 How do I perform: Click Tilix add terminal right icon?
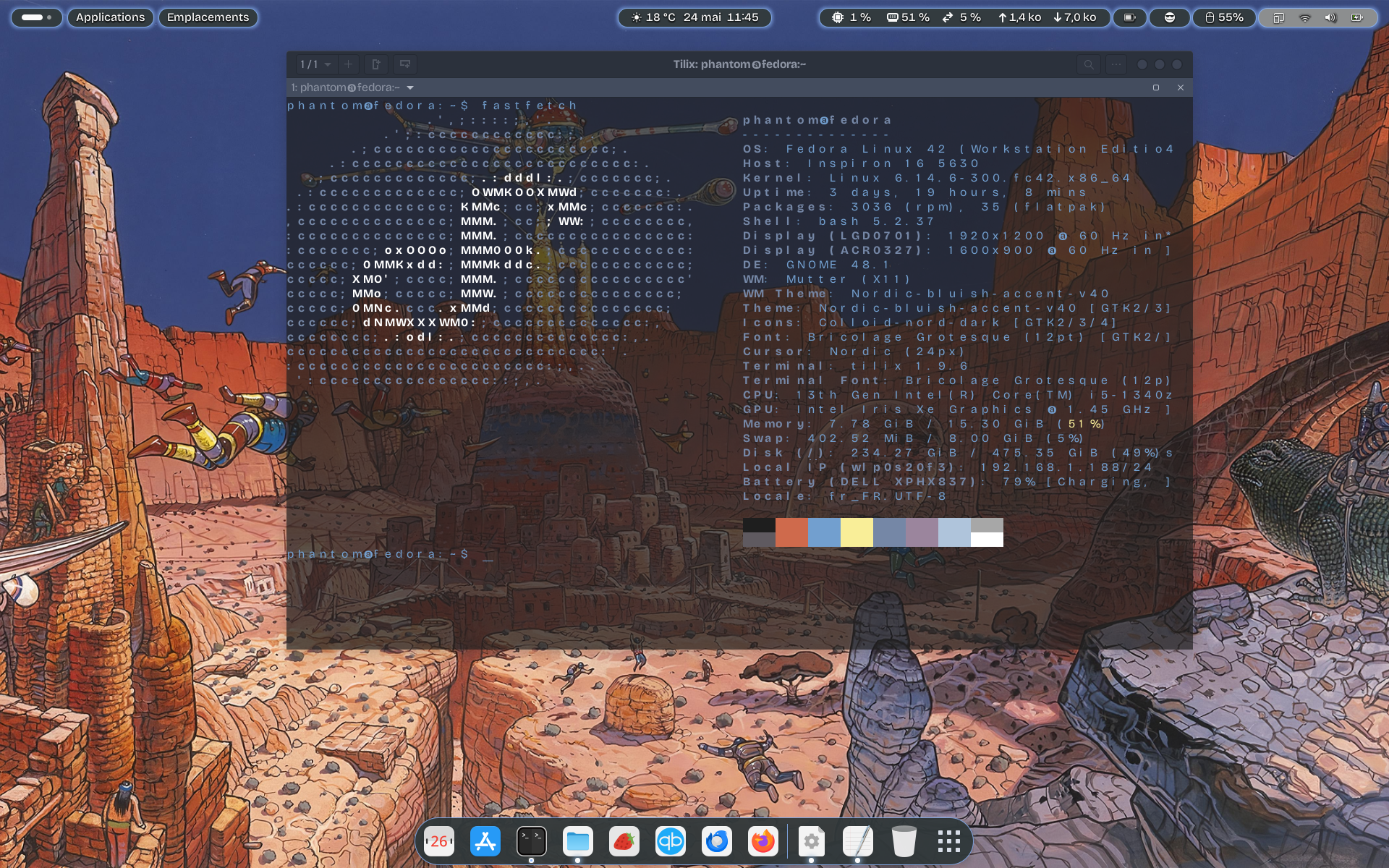click(376, 64)
